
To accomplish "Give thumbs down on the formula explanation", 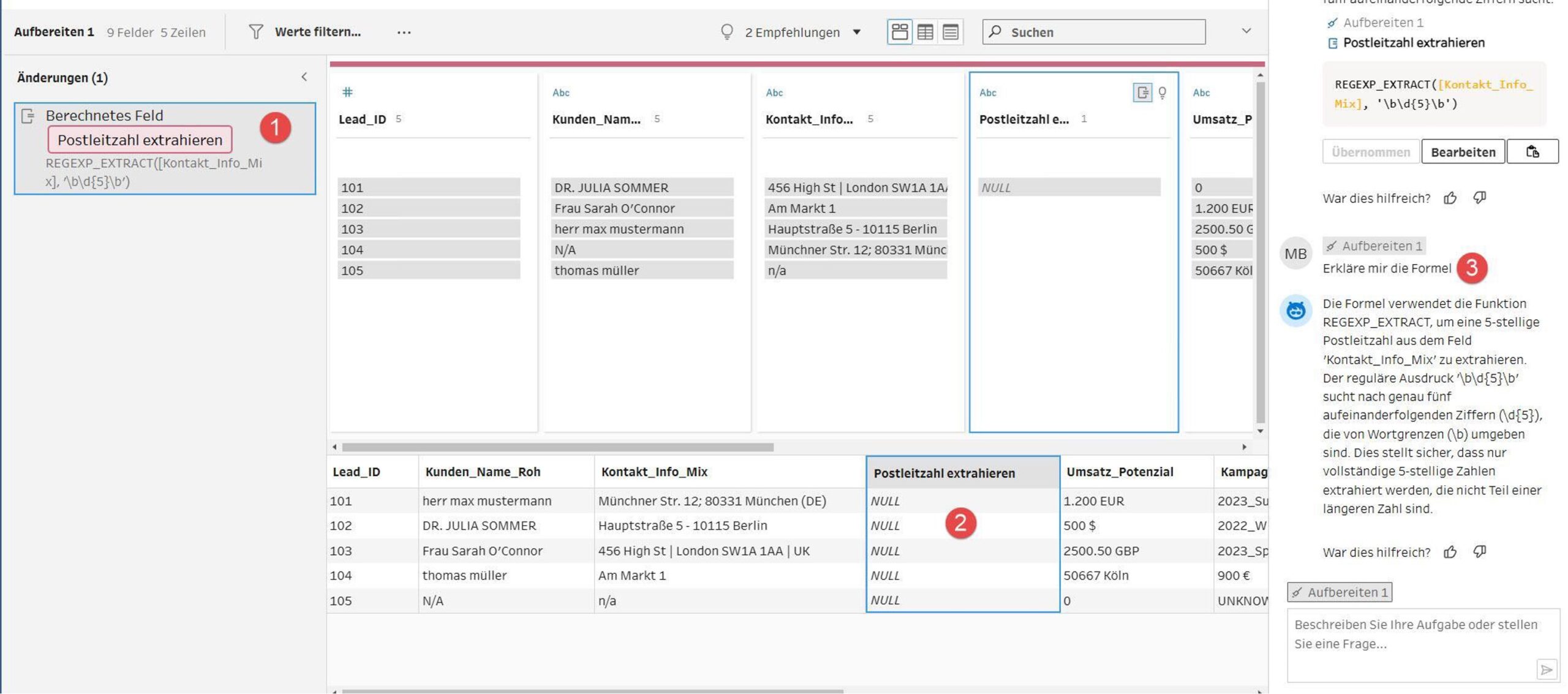I will click(x=1480, y=552).
